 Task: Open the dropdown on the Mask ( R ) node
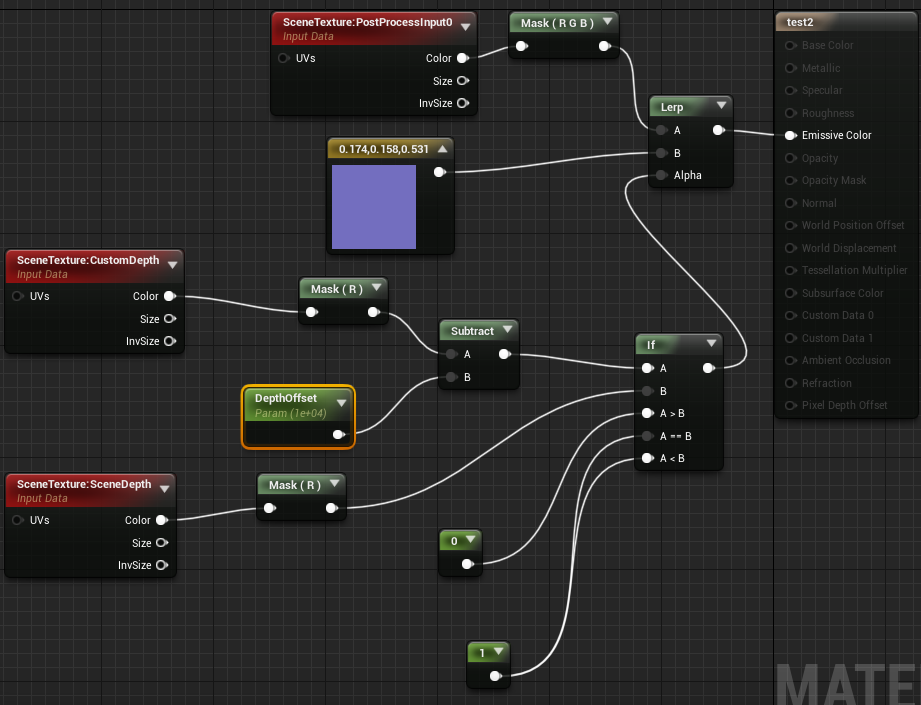click(376, 286)
